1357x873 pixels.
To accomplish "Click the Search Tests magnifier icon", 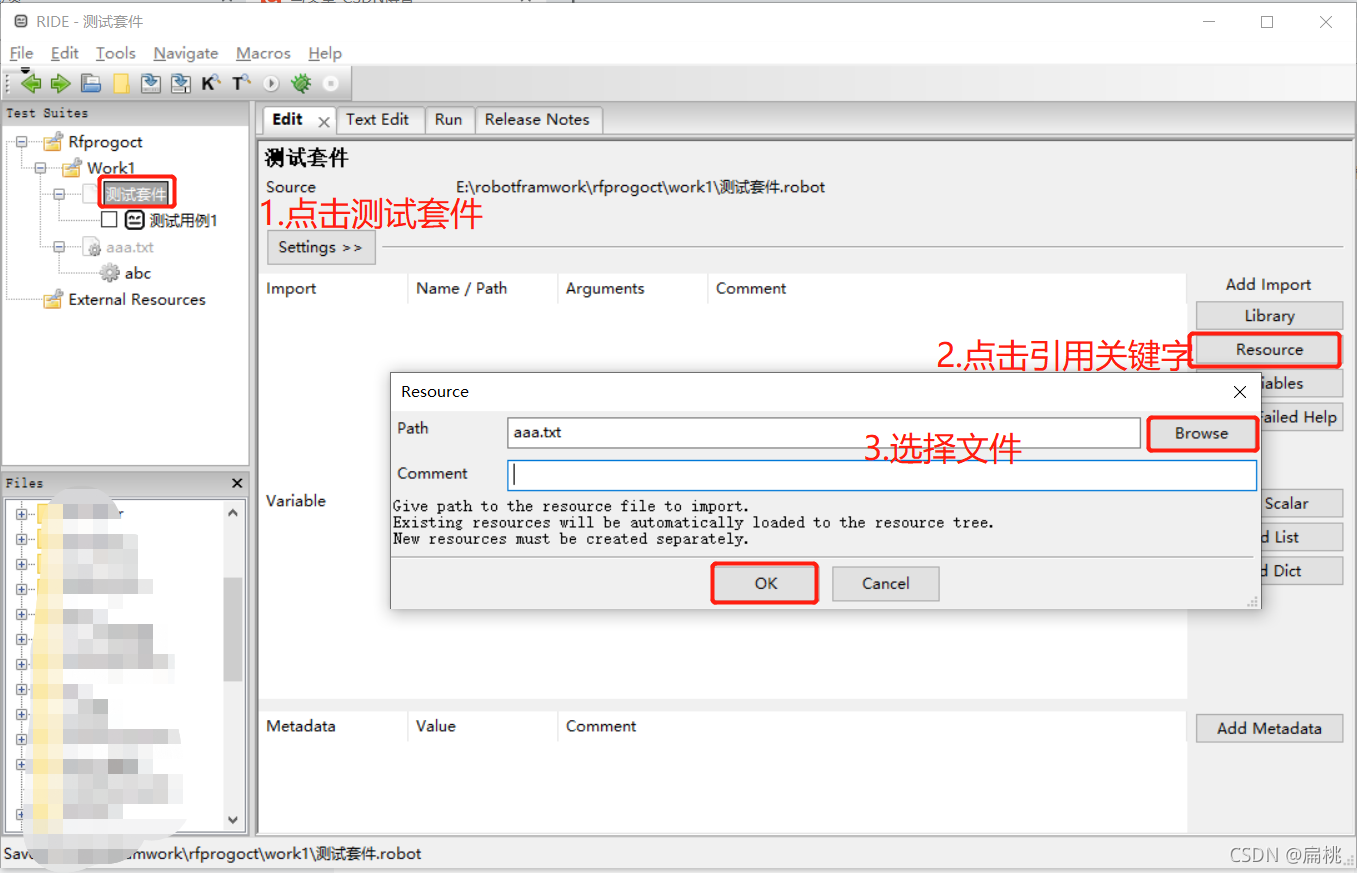I will pyautogui.click(x=241, y=83).
